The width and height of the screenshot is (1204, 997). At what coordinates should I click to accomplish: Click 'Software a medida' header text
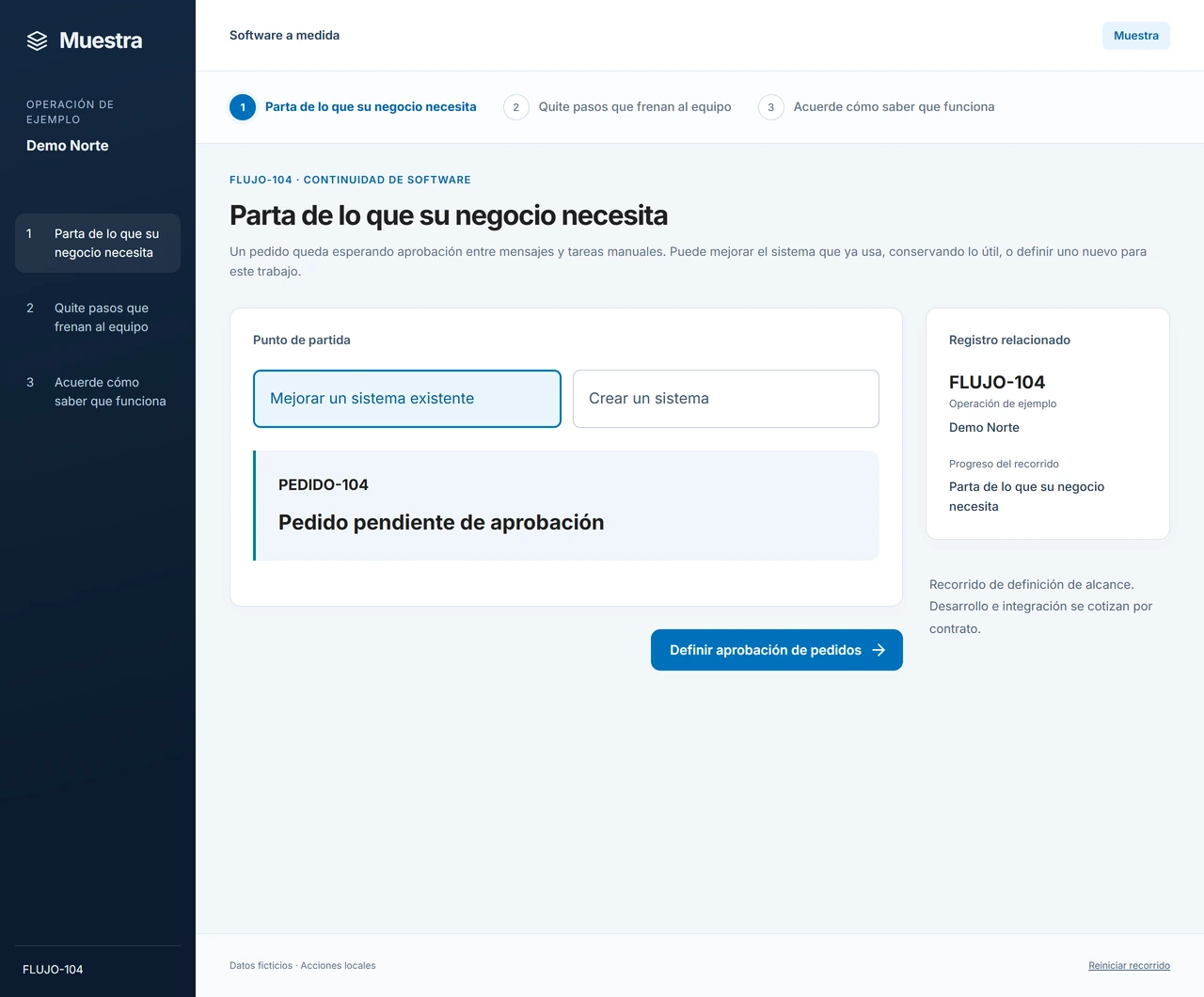[x=284, y=36]
